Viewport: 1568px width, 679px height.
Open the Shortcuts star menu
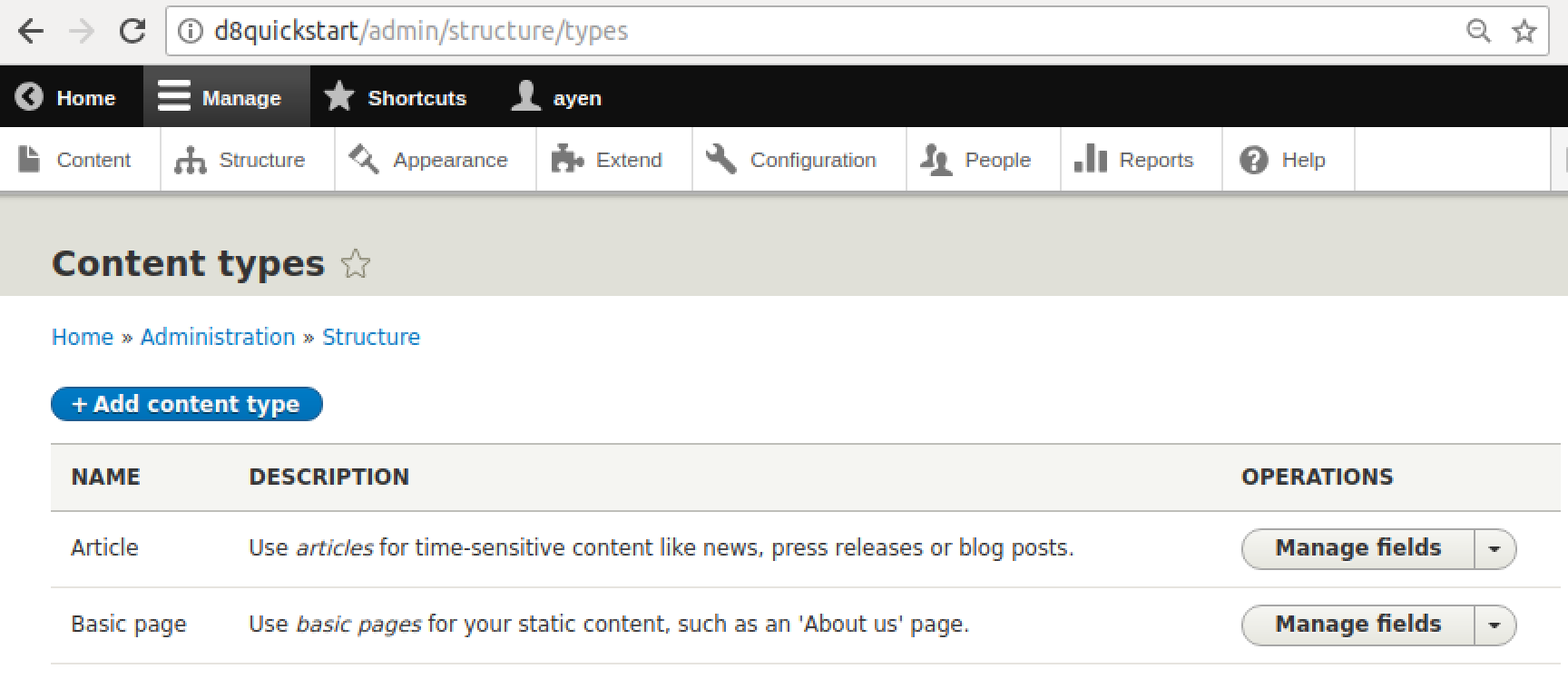tap(396, 97)
